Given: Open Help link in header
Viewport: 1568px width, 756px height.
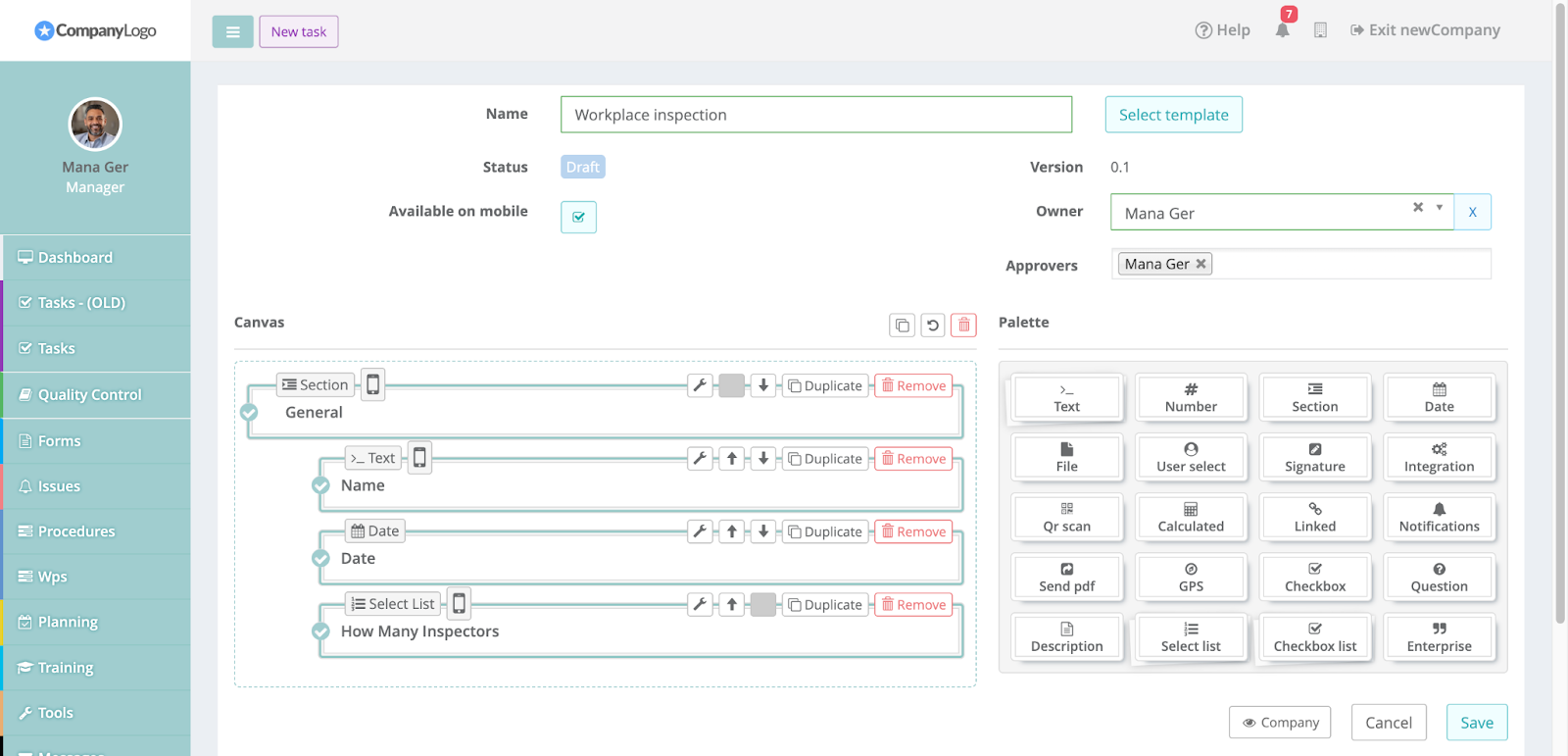Looking at the screenshot, I should pyautogui.click(x=1222, y=30).
